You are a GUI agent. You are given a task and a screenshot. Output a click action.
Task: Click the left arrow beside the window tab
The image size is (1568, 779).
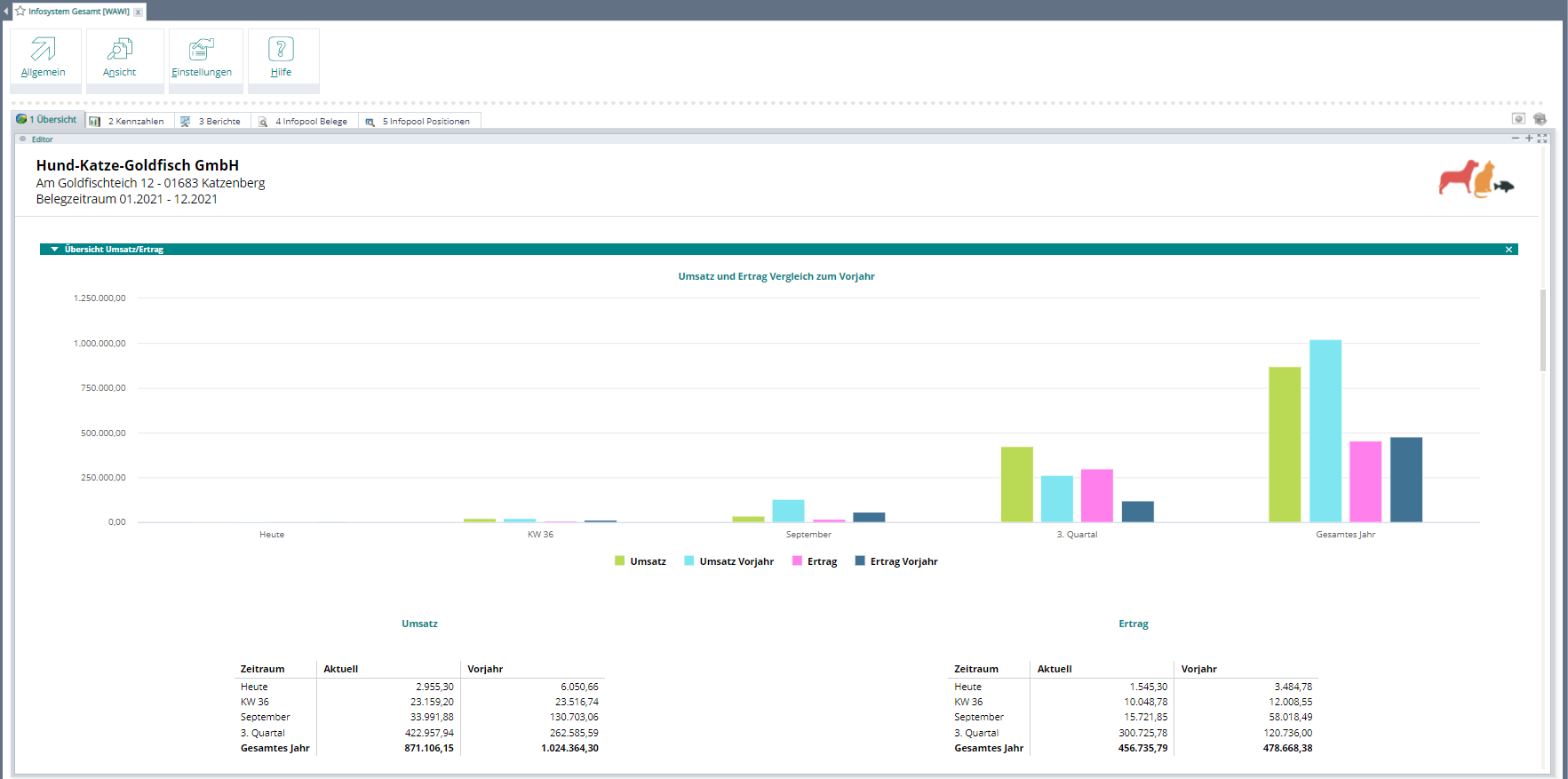tap(5, 12)
